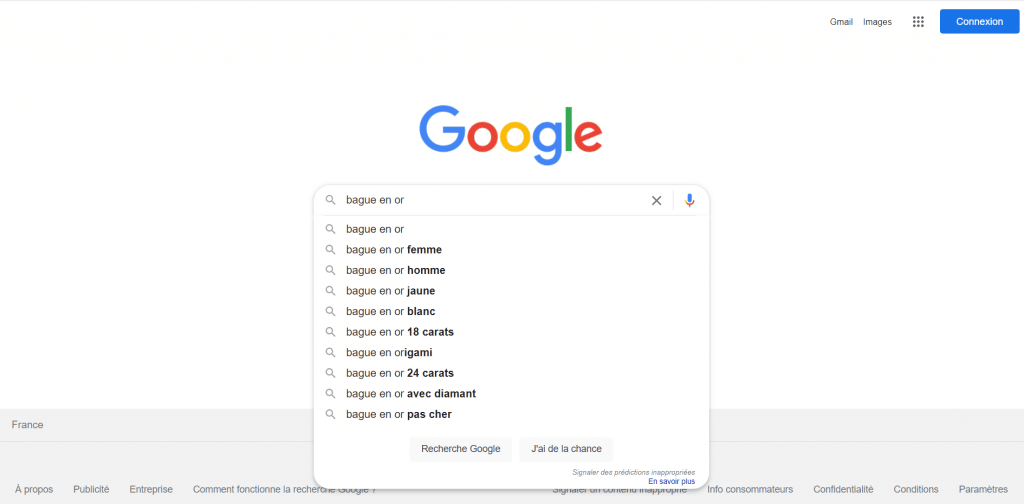Click the 'En savoir plus' link

671,481
